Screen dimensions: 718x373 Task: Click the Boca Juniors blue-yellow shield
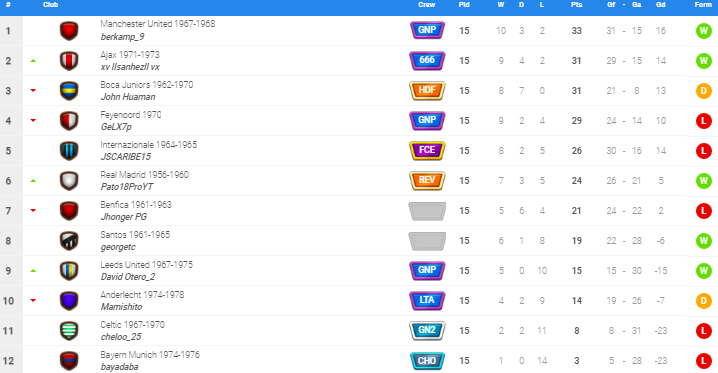coord(69,91)
